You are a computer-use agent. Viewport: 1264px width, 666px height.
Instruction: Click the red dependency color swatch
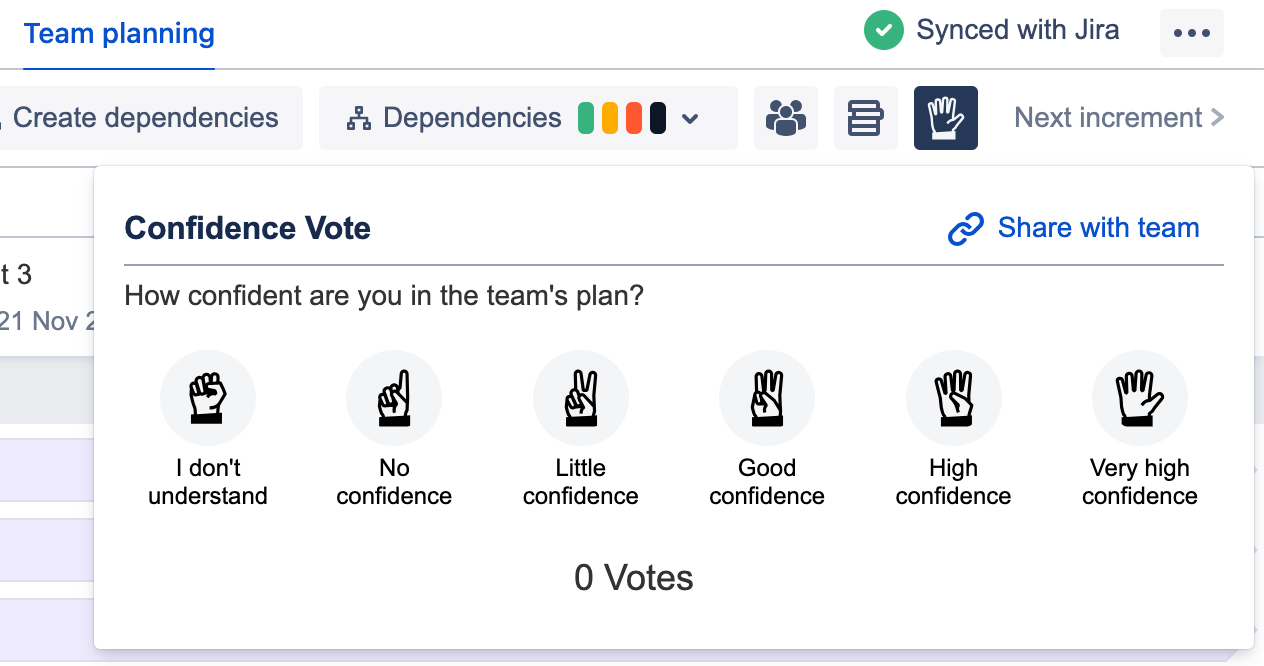click(634, 118)
